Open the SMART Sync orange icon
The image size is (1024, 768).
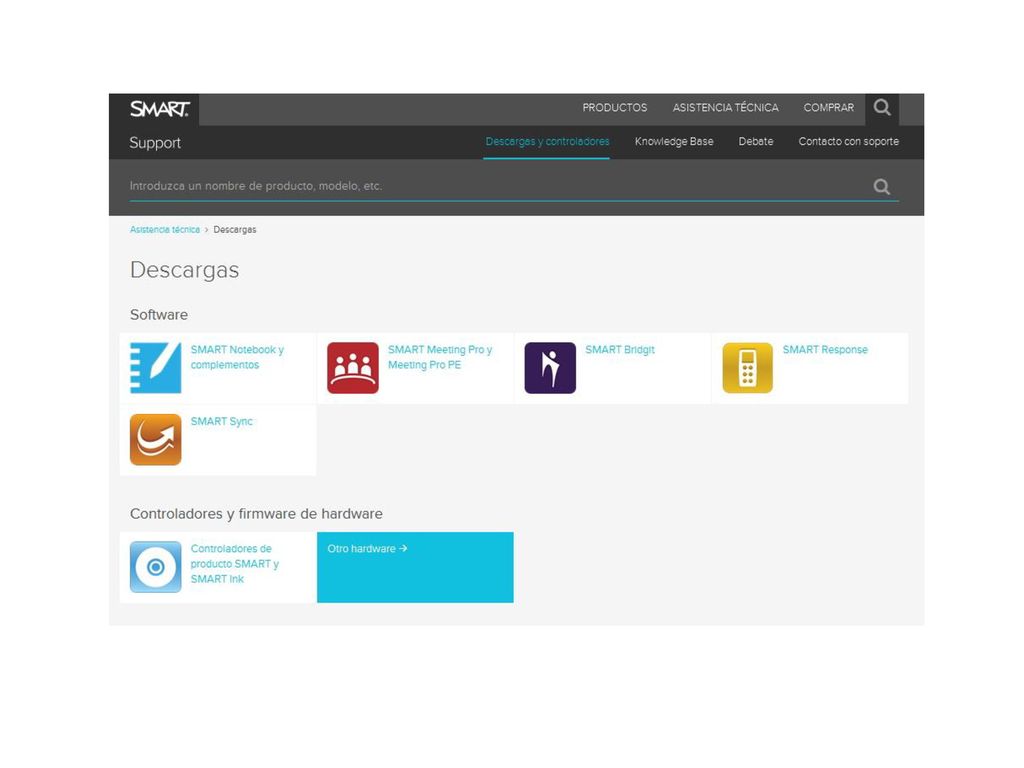tap(155, 440)
